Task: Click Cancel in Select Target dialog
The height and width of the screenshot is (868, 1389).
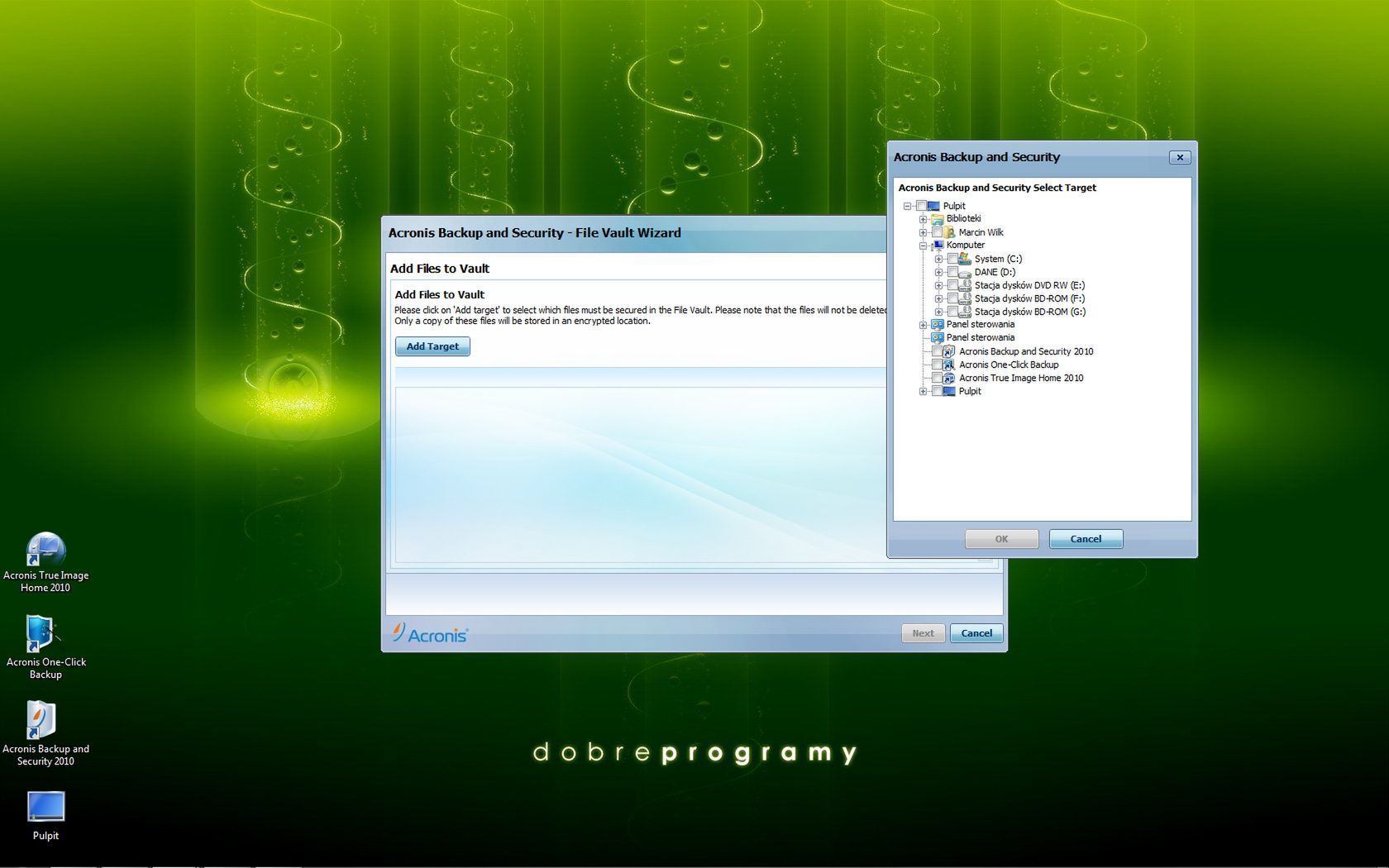Action: click(x=1086, y=539)
